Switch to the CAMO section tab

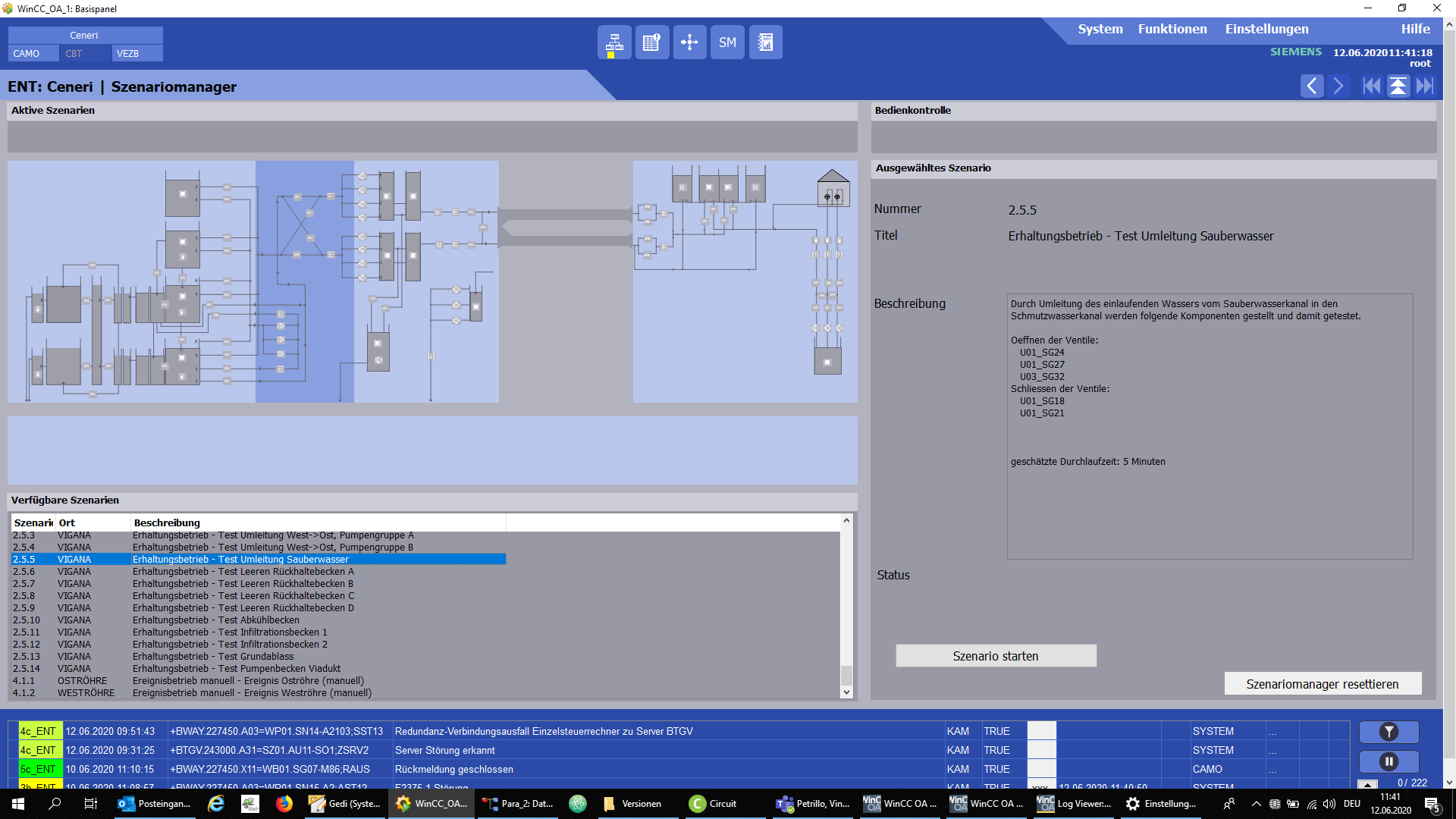pos(33,54)
